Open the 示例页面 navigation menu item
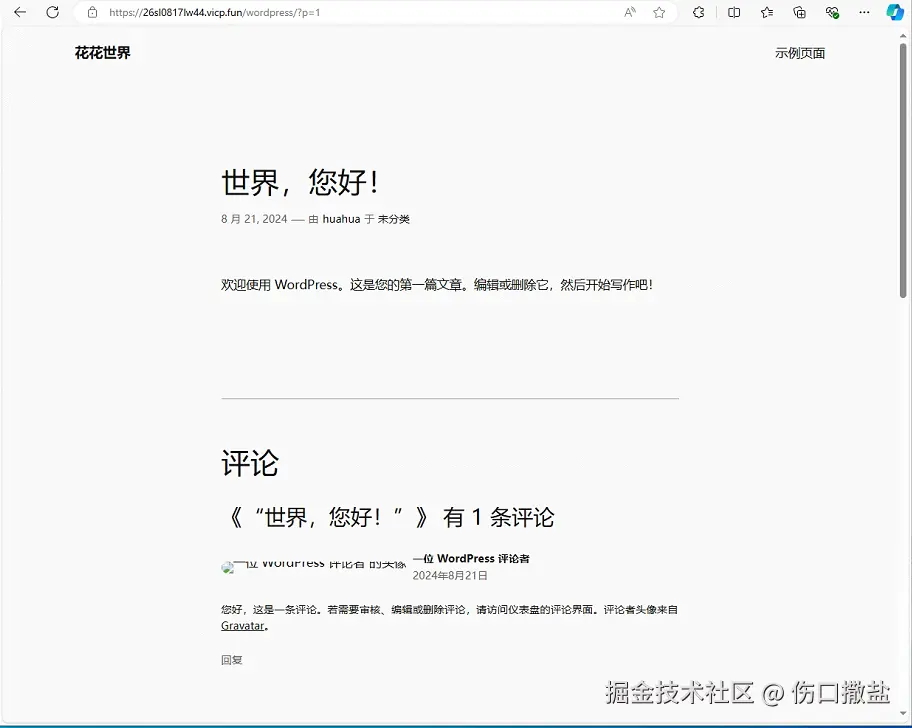 [x=800, y=53]
